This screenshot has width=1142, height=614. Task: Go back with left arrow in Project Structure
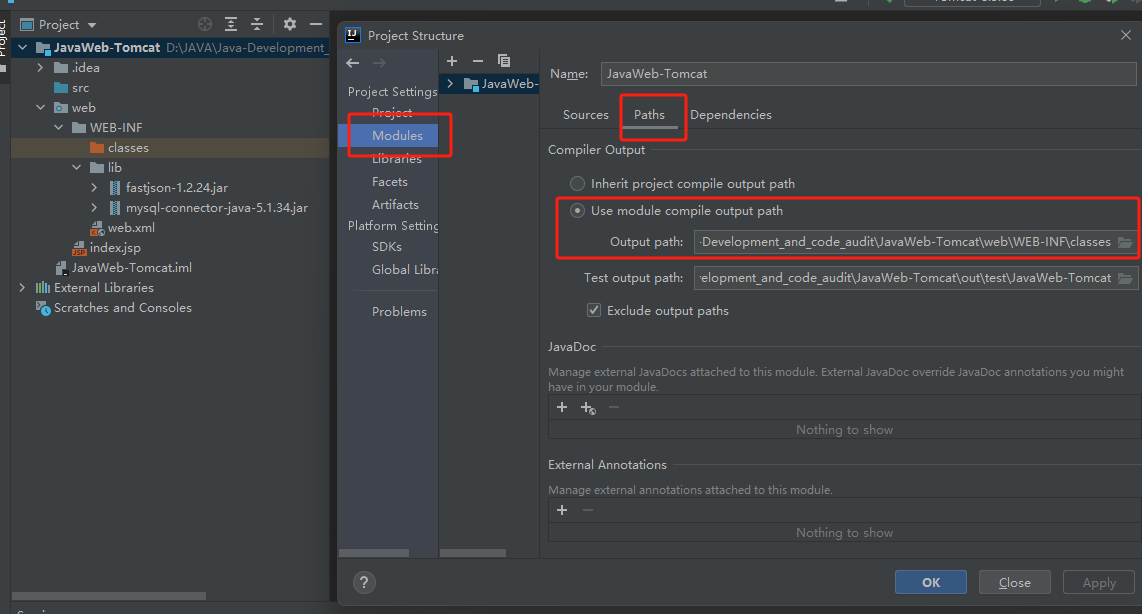point(353,63)
